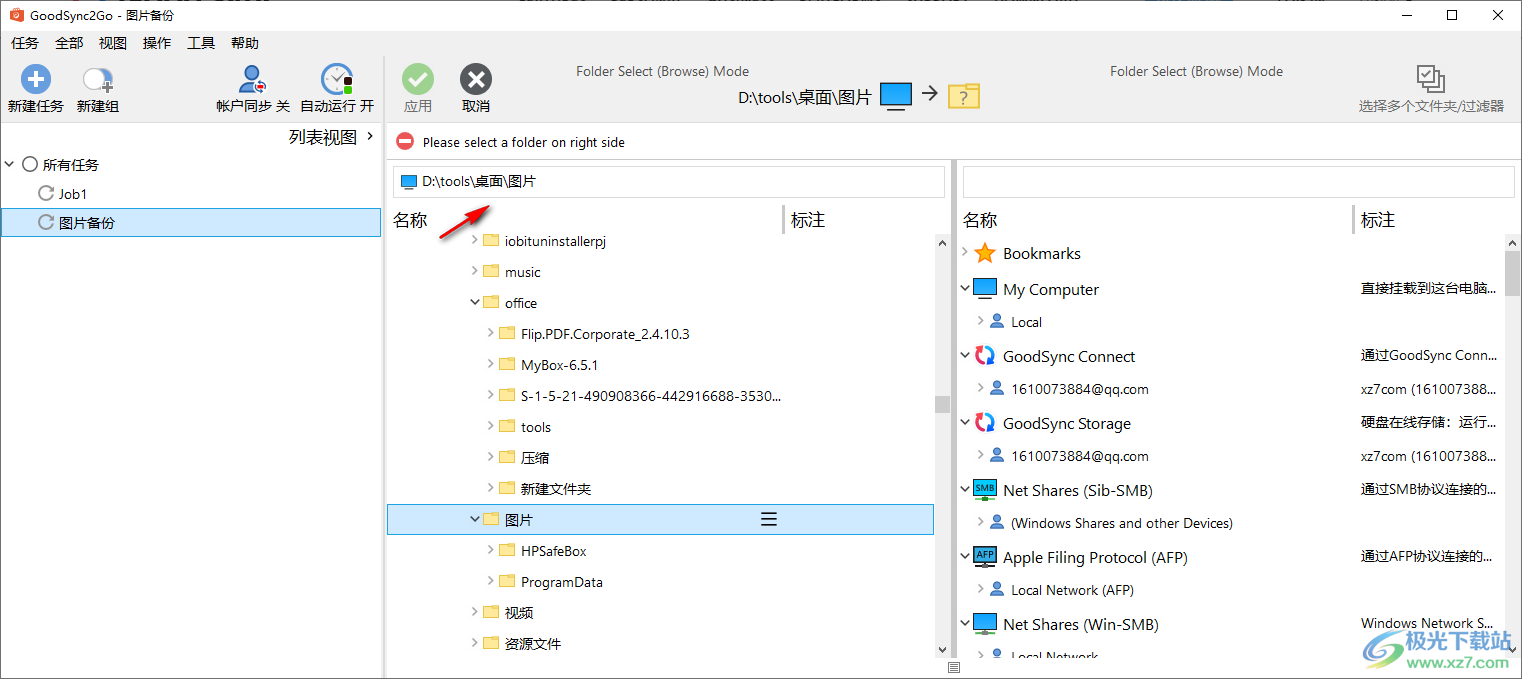
Task: Click the Apple Filing Protocol AFP icon
Action: point(985,557)
